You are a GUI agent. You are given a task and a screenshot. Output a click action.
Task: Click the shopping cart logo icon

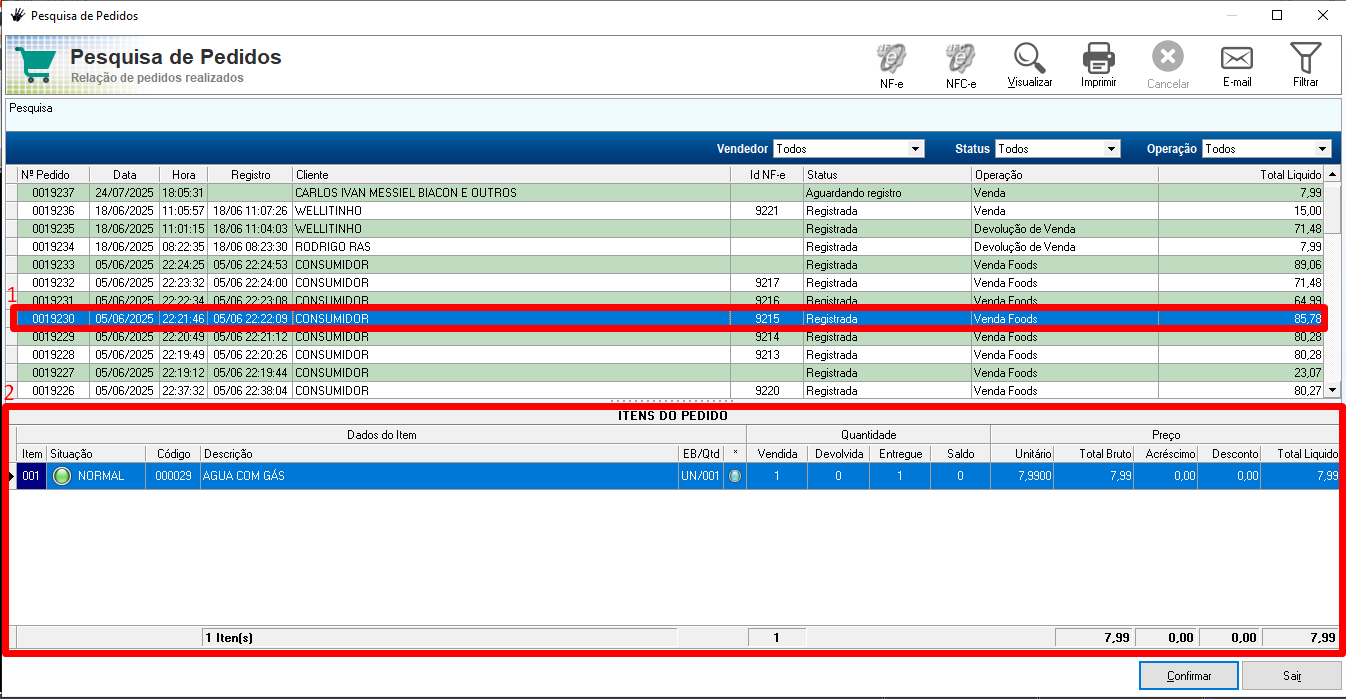[35, 65]
